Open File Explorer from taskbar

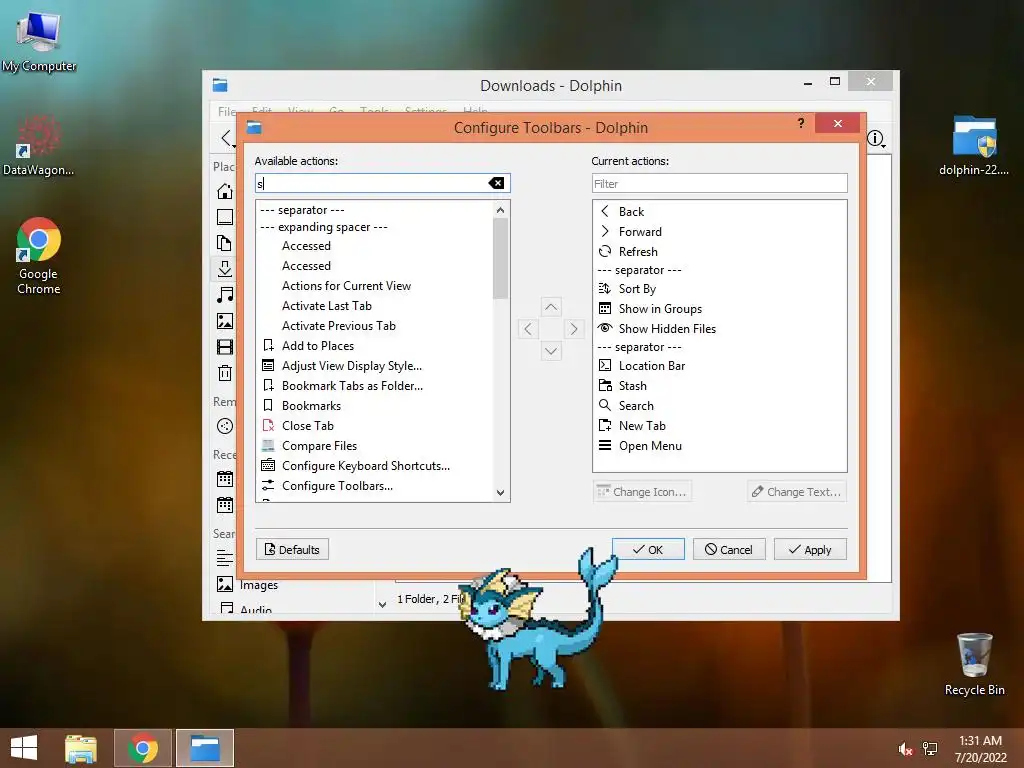[81, 748]
